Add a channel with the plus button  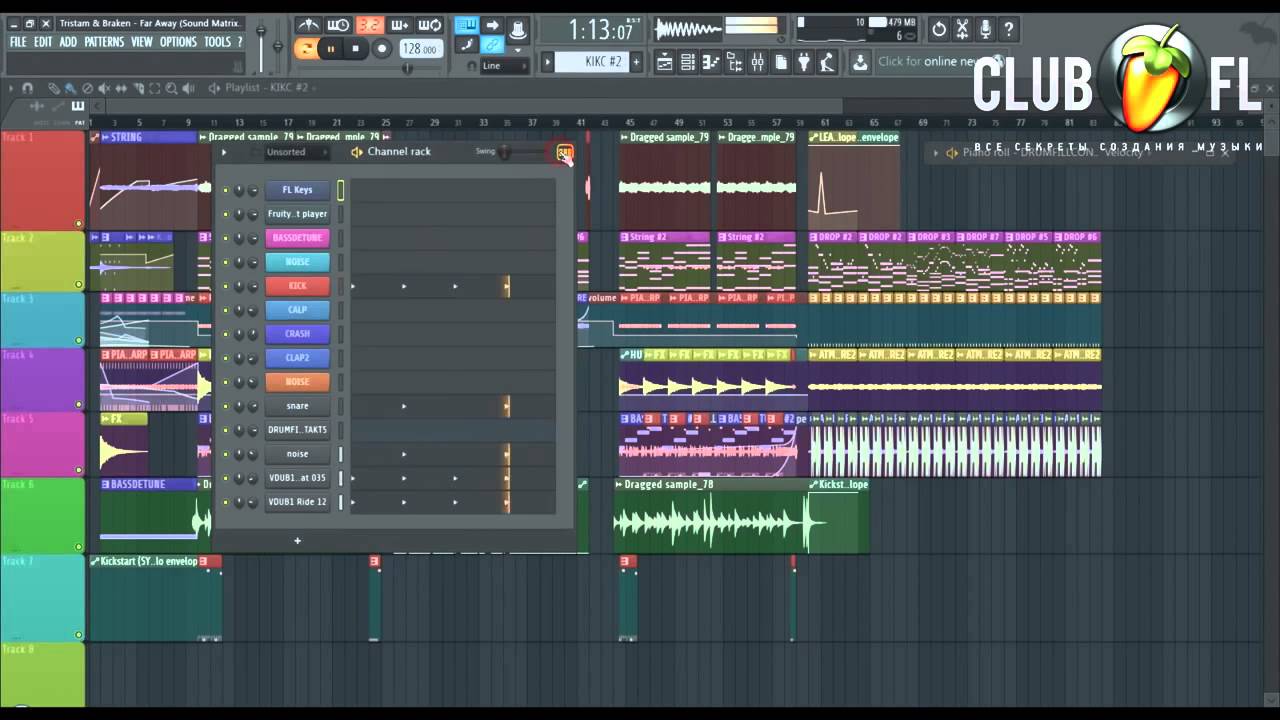tap(297, 541)
